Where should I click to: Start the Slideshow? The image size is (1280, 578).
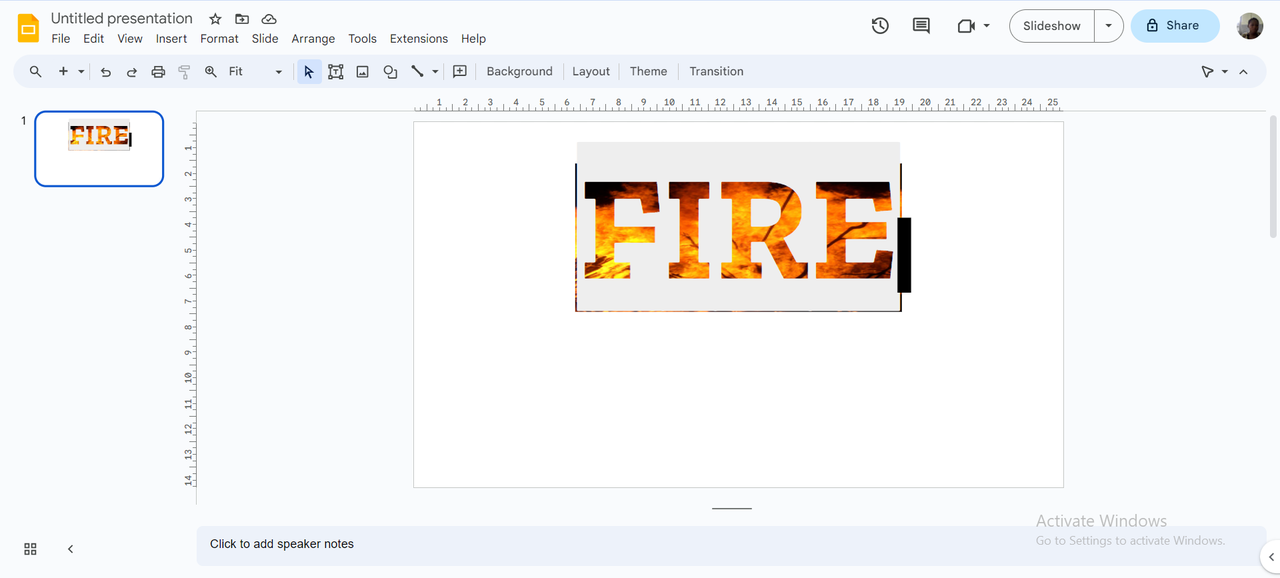[x=1052, y=26]
